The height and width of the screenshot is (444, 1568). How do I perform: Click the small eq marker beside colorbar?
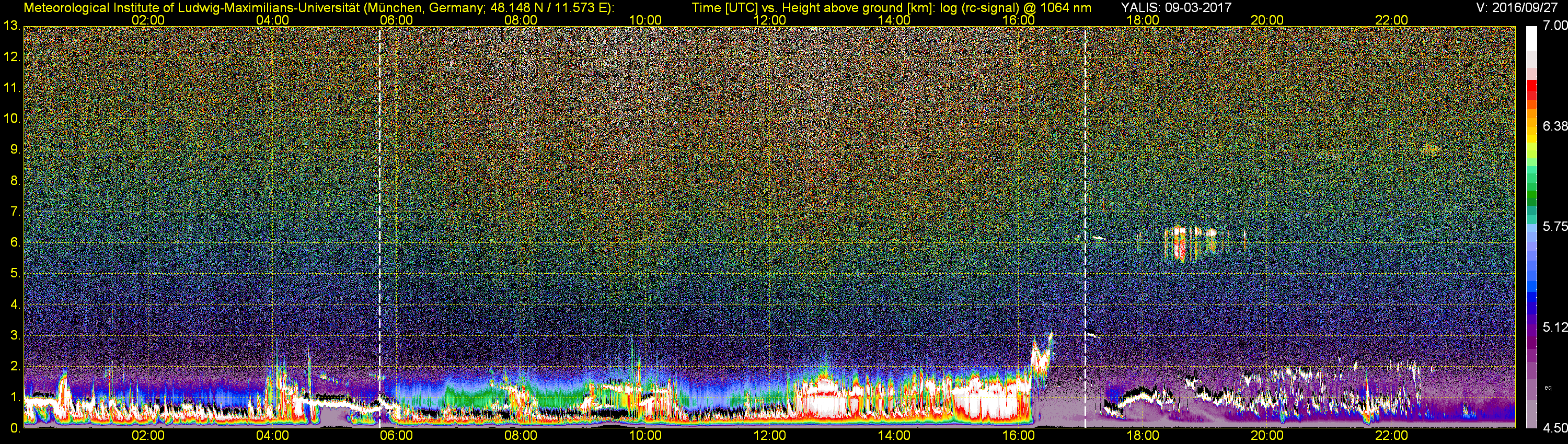click(1548, 388)
